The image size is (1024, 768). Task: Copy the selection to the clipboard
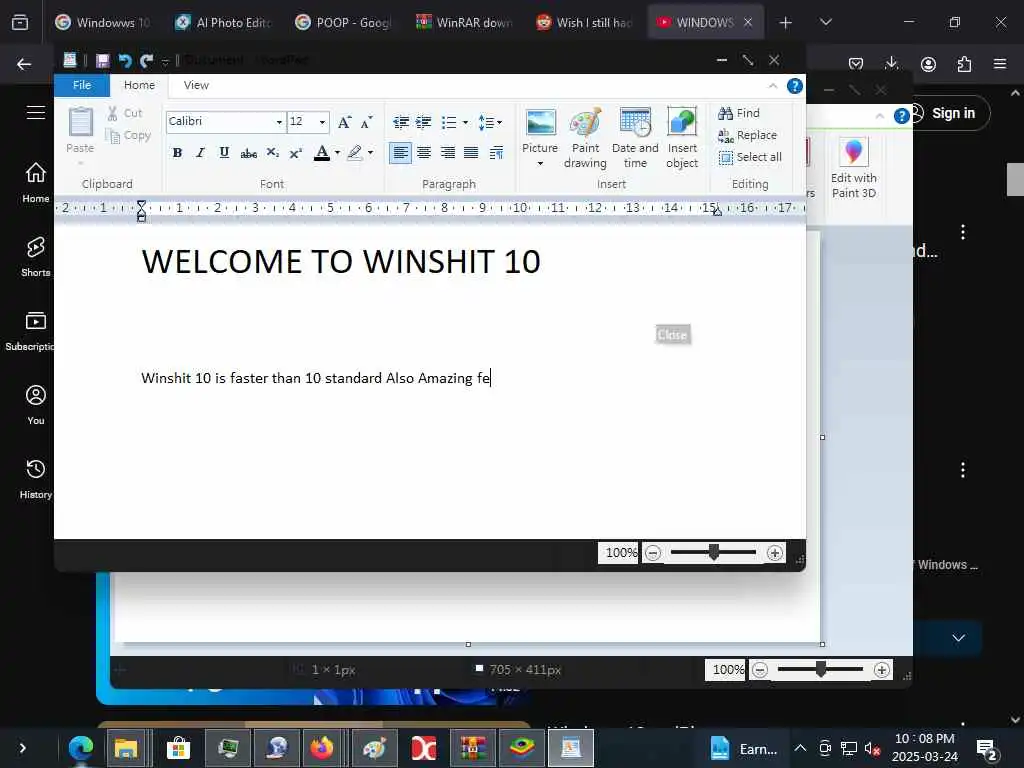[129, 135]
